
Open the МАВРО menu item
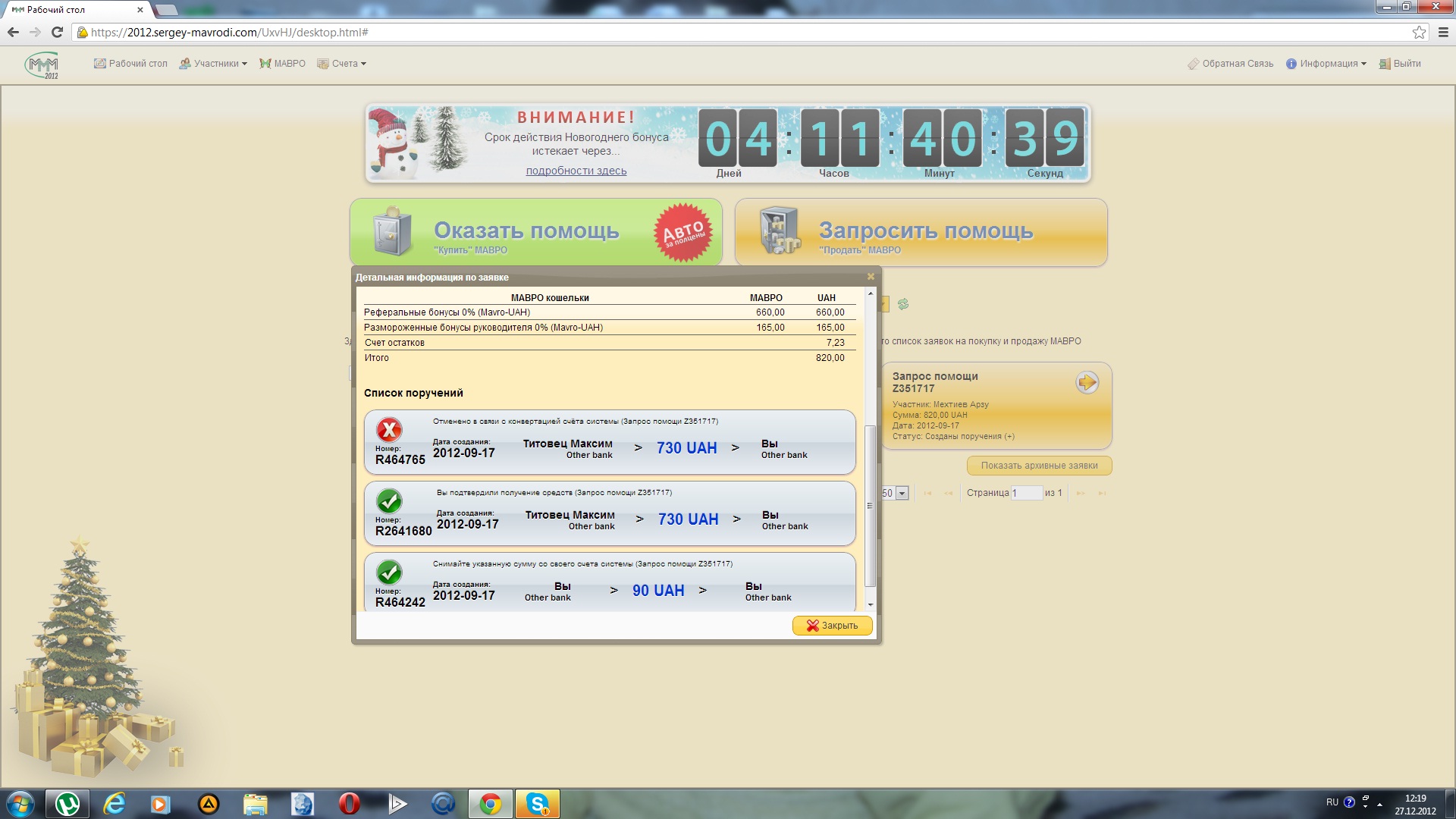tap(282, 64)
